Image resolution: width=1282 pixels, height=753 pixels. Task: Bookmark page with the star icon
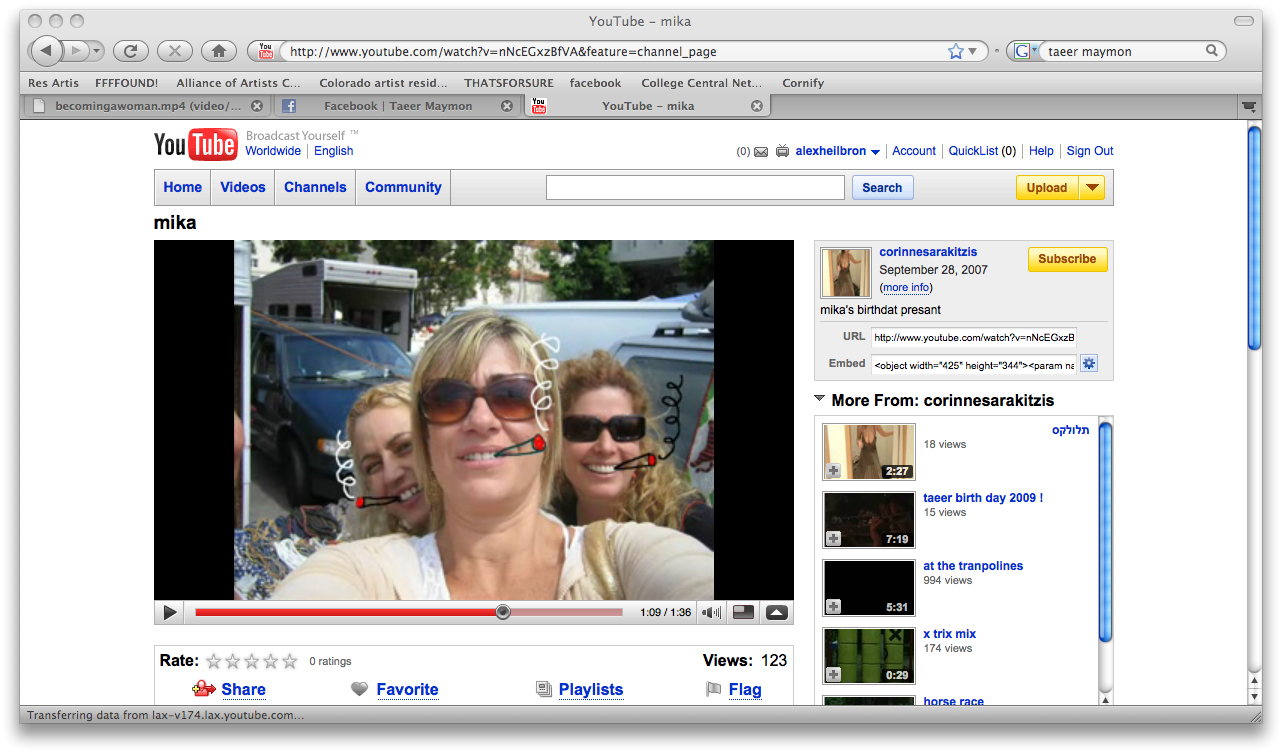pyautogui.click(x=955, y=51)
